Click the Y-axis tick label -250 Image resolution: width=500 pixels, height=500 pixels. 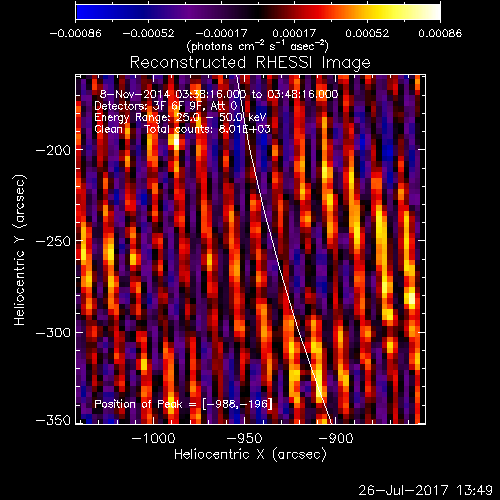point(53,241)
